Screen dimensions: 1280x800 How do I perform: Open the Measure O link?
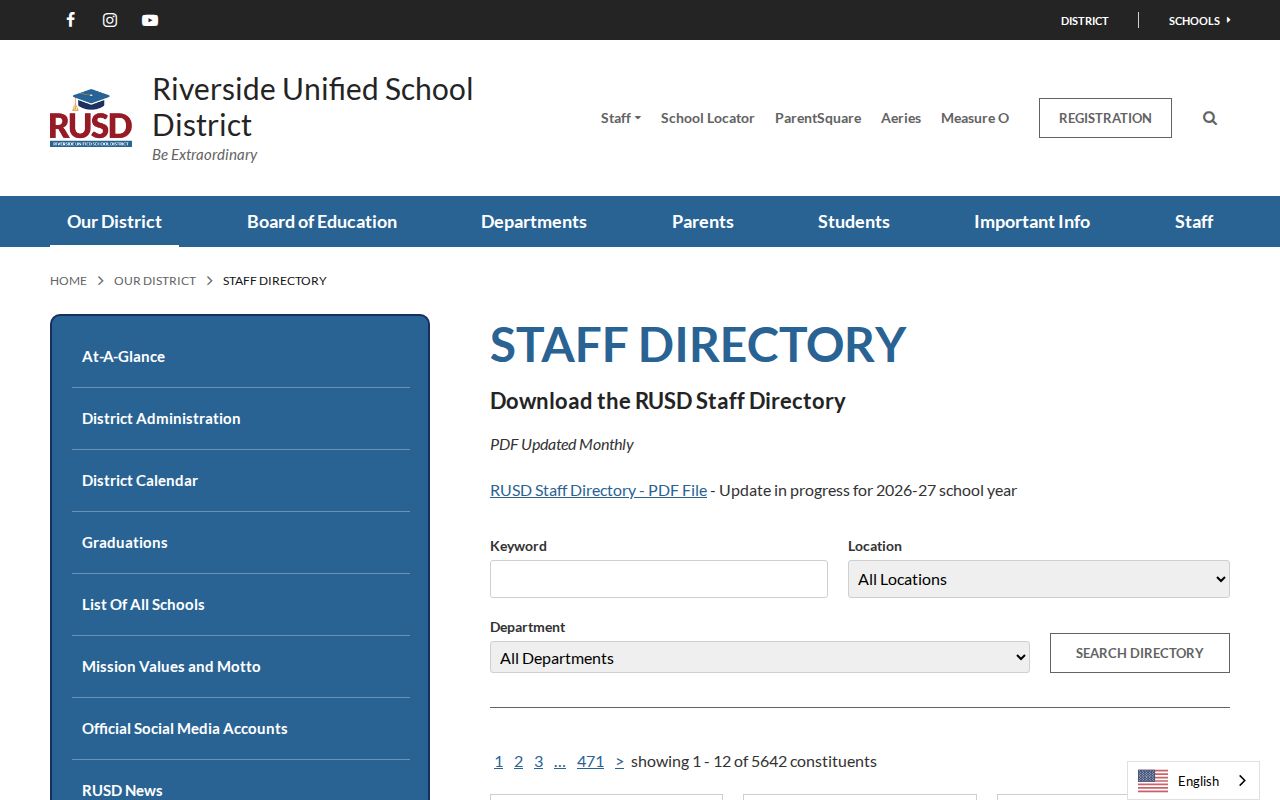975,118
